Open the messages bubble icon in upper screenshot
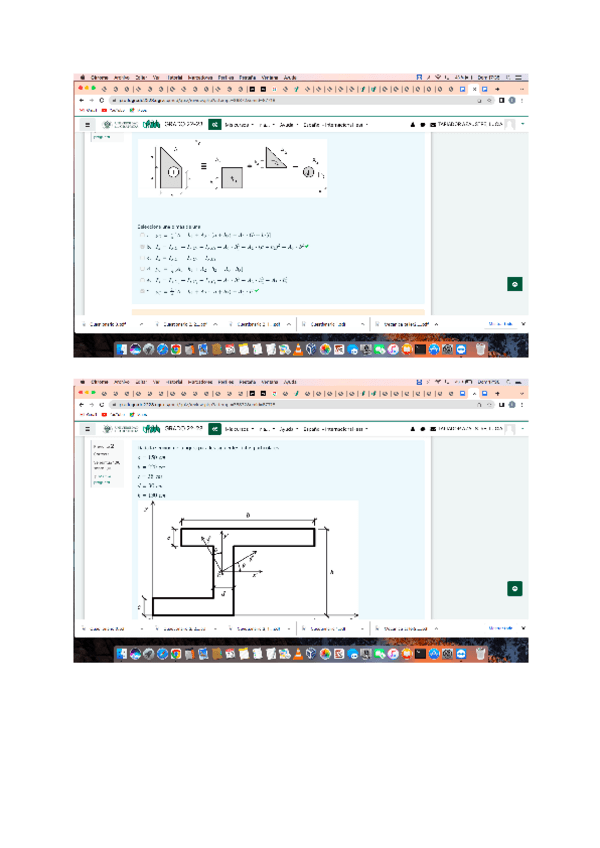 point(422,125)
